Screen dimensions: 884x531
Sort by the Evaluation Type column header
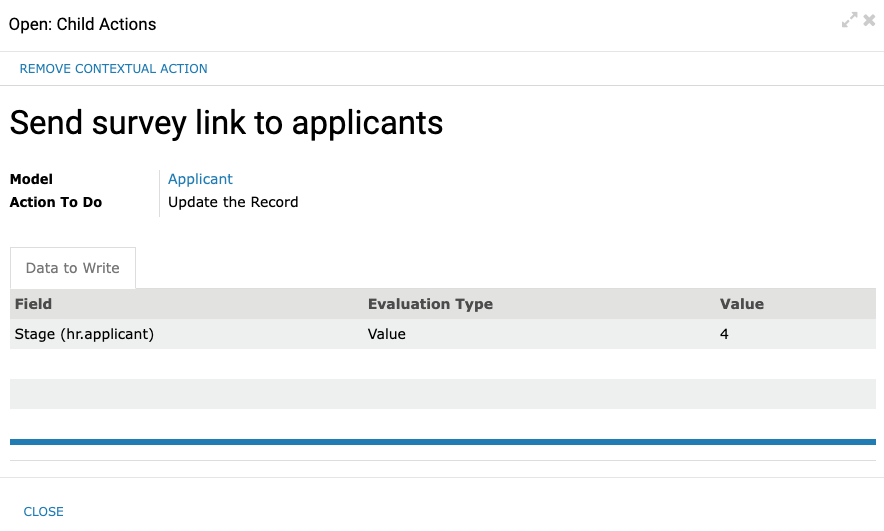click(x=430, y=304)
